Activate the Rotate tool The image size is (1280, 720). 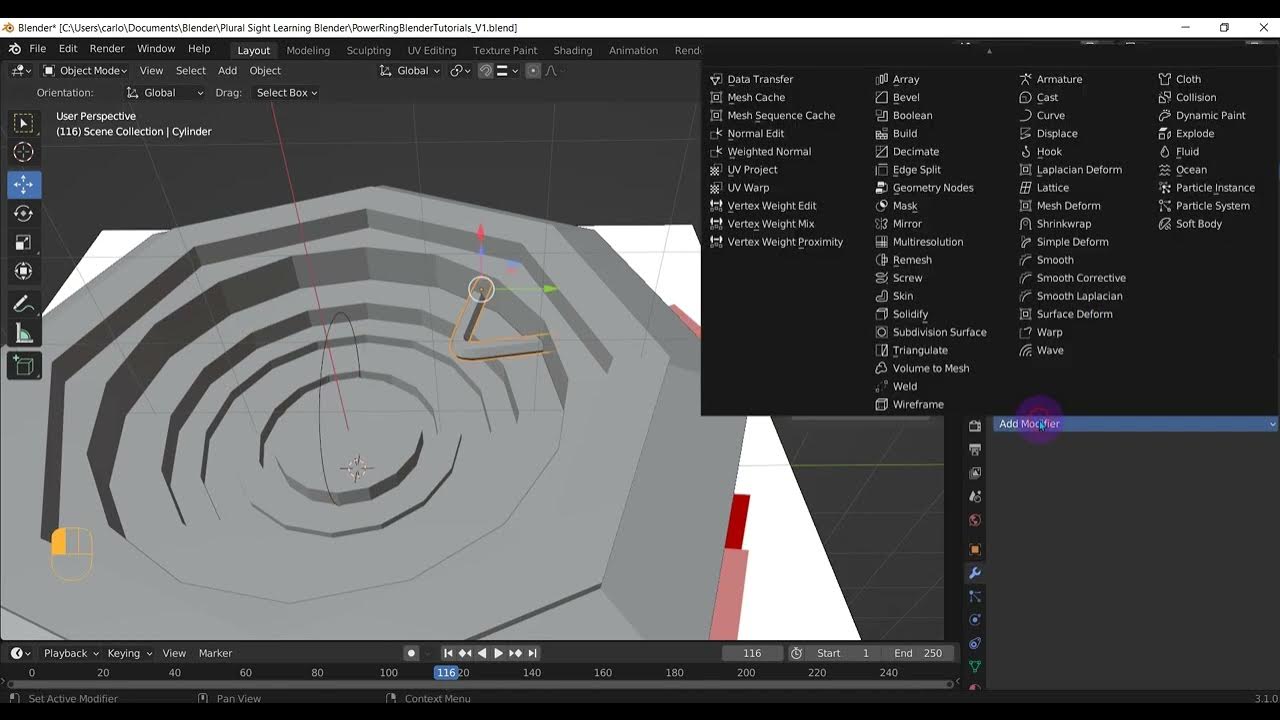[23, 213]
